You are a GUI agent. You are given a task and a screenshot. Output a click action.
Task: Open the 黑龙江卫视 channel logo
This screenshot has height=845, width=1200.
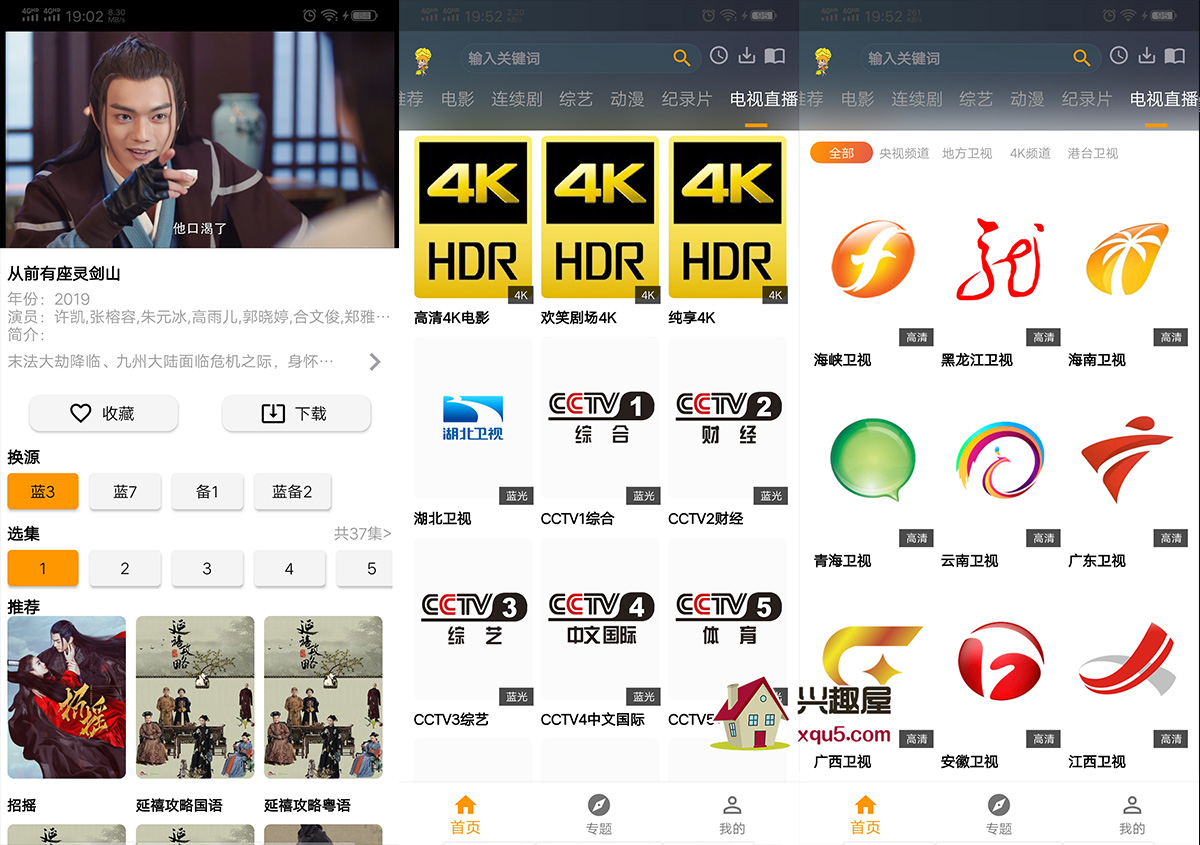pyautogui.click(x=1000, y=262)
